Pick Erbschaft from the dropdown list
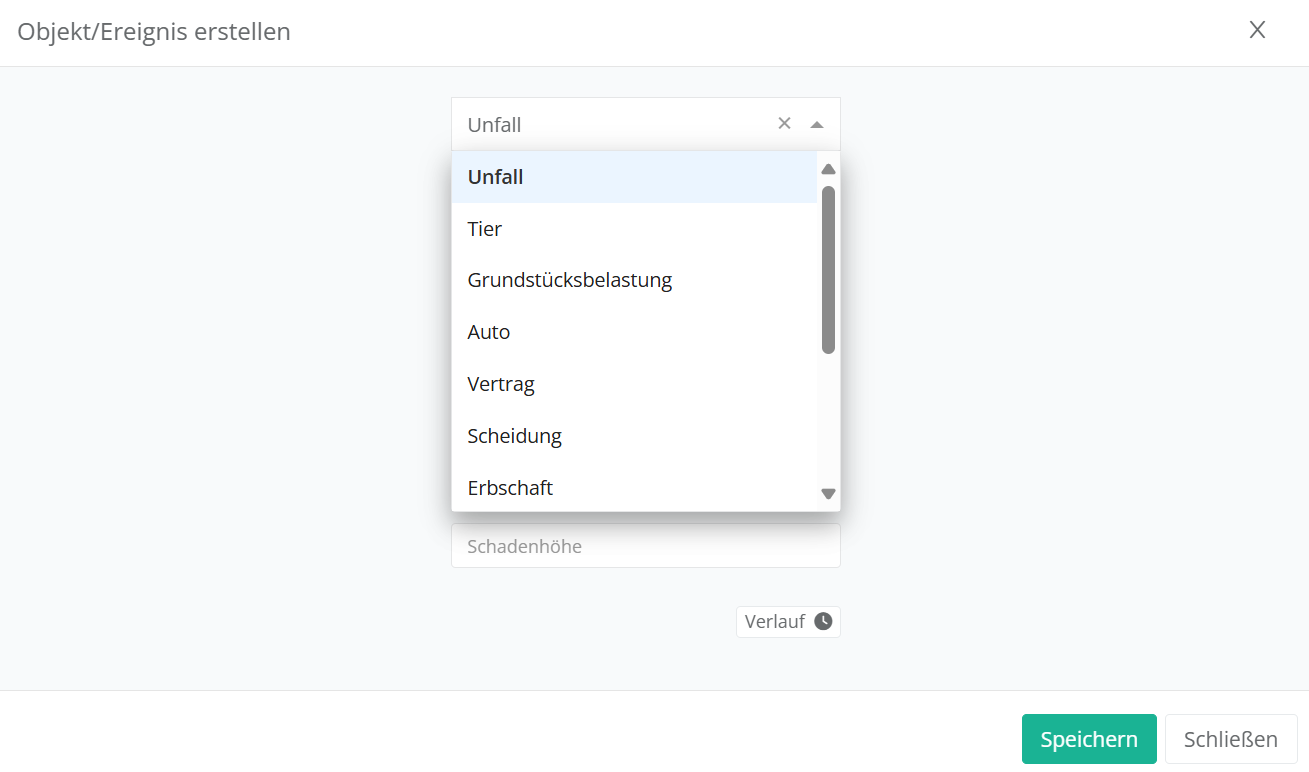The width and height of the screenshot is (1309, 772). coord(634,488)
